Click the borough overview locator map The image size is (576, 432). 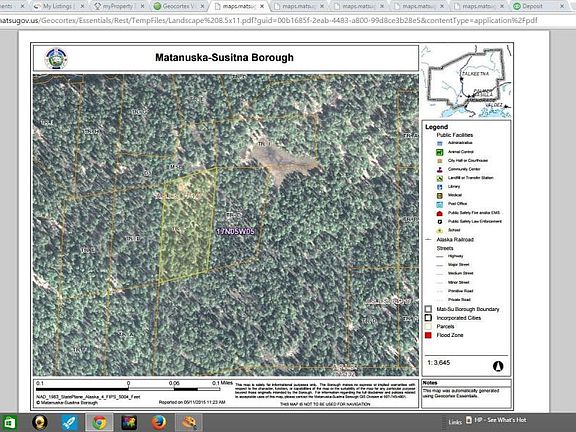pos(467,81)
